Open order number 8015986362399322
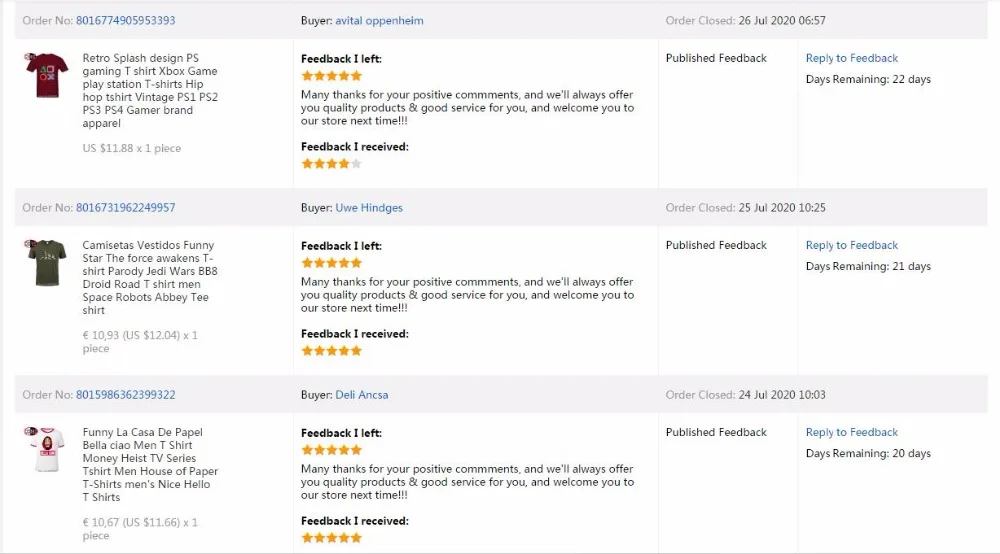Viewport: 1000px width, 554px height. tap(126, 395)
